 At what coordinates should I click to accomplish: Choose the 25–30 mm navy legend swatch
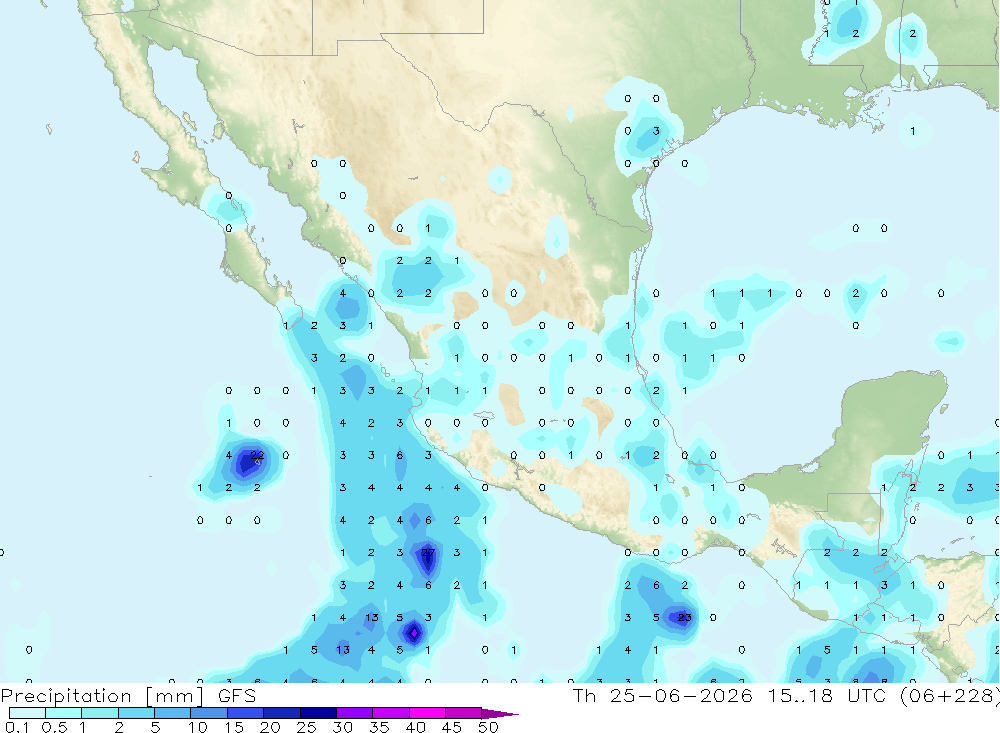coord(318,713)
